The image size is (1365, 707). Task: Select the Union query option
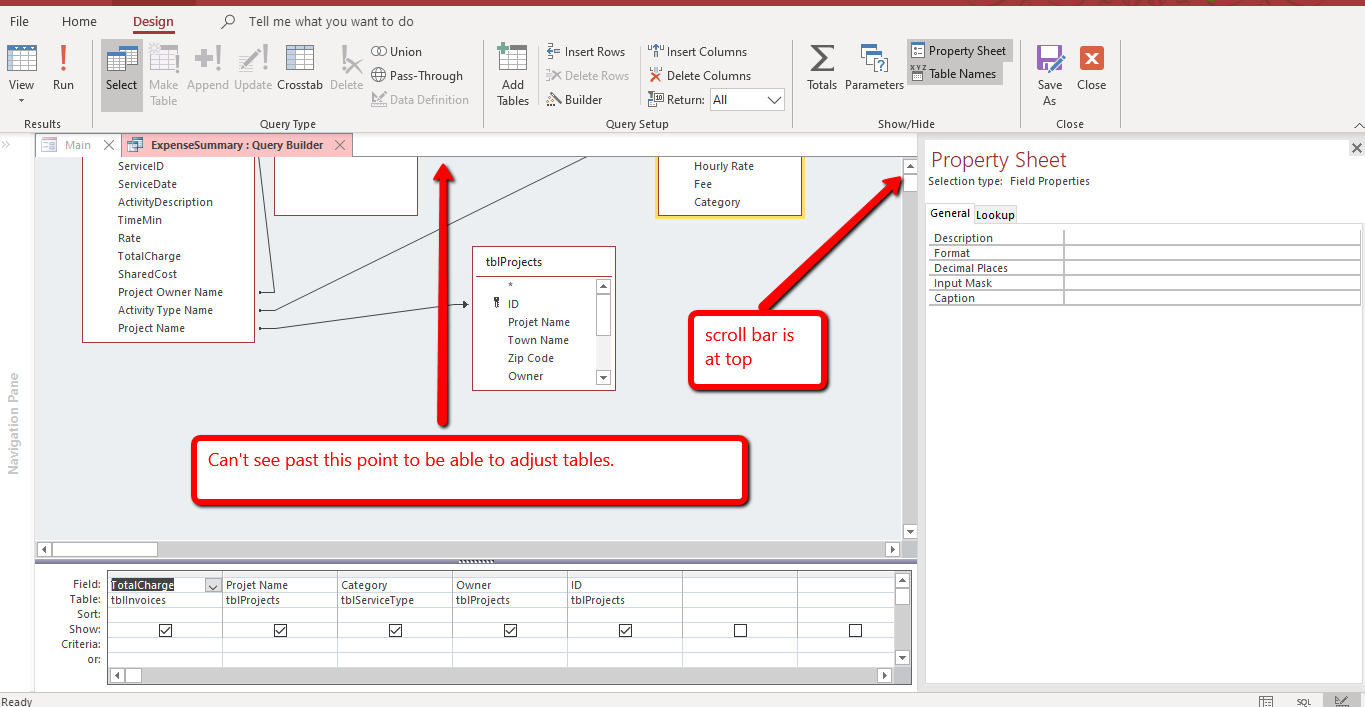pyautogui.click(x=397, y=52)
